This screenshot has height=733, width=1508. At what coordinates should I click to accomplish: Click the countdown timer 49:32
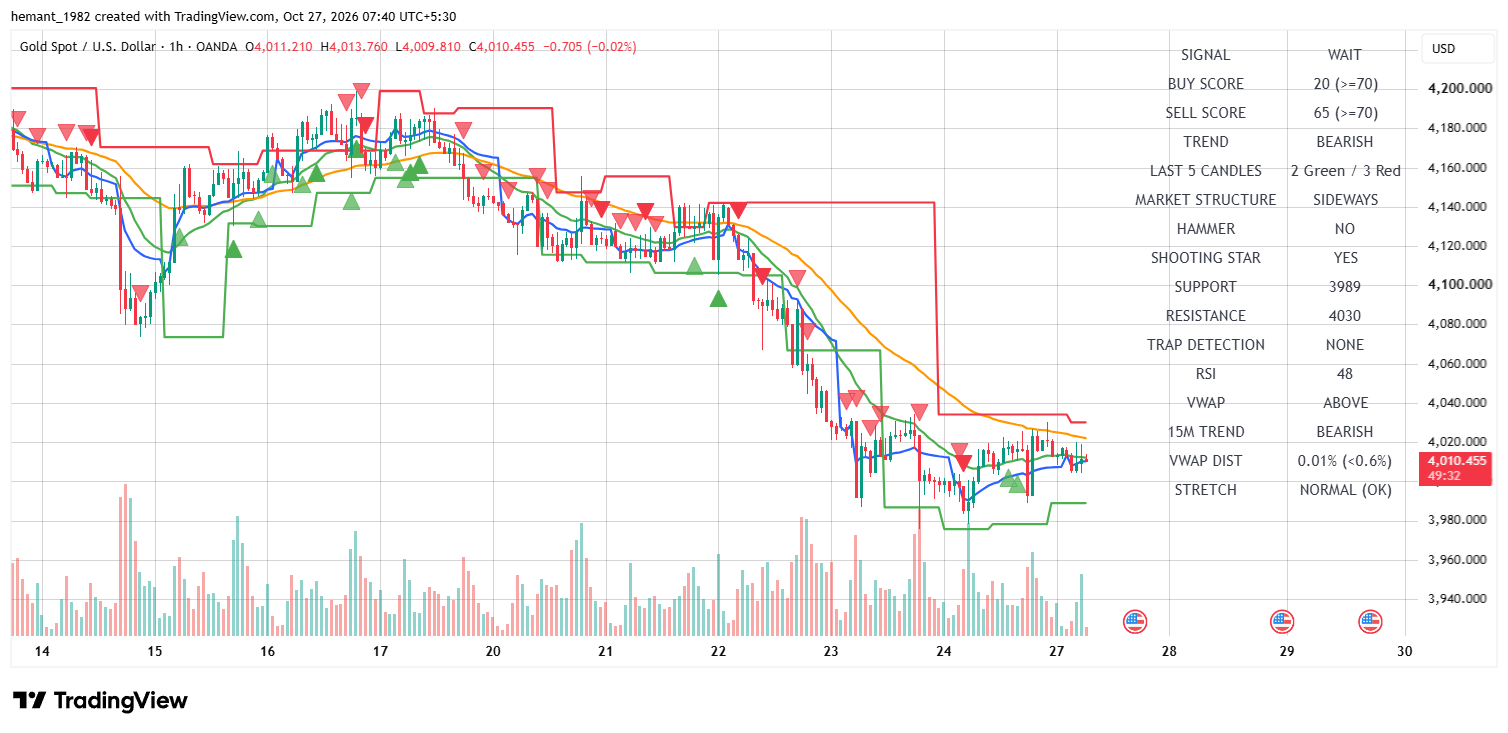tap(1444, 476)
